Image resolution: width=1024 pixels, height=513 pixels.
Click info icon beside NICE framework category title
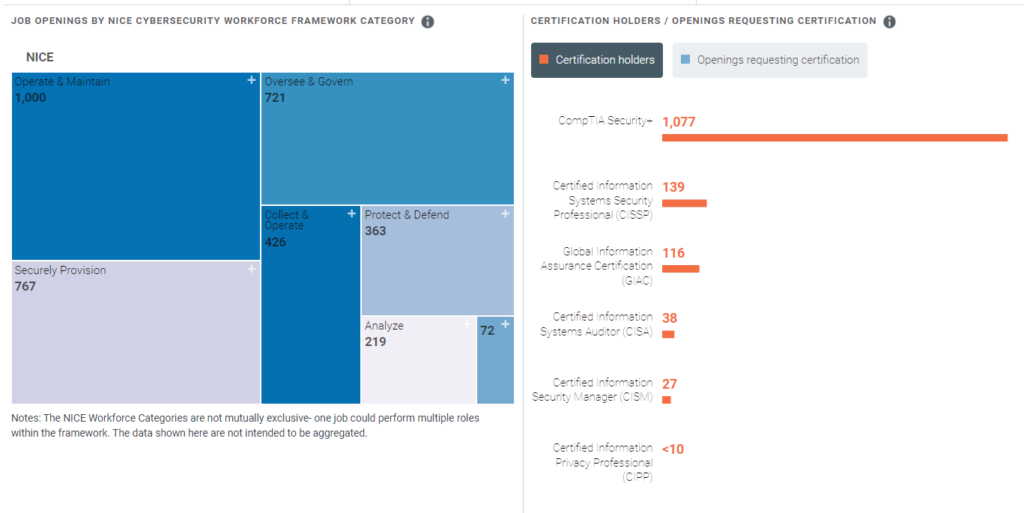pyautogui.click(x=428, y=22)
